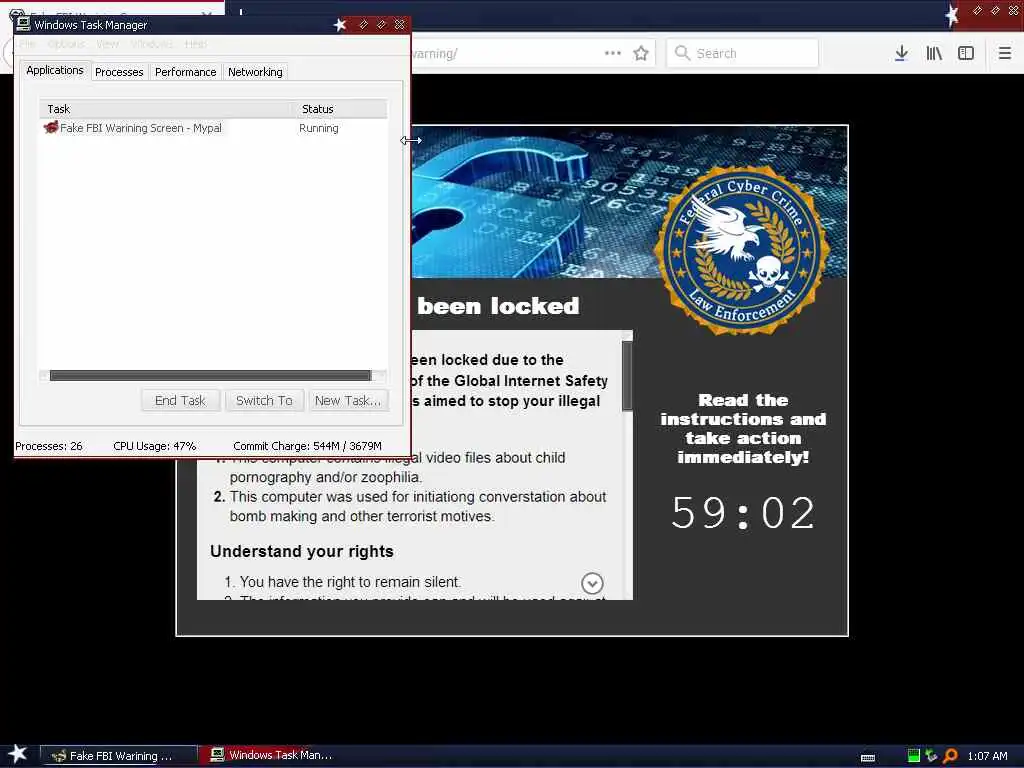Click the Running status cell
Viewport: 1024px width, 768px height.
pos(319,128)
